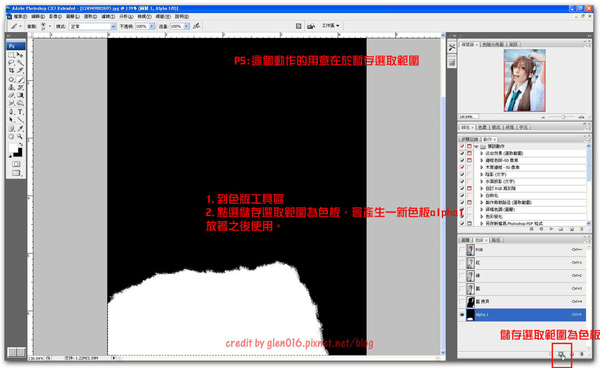Toggle checkmark for 預設動作 action set
Viewport: 600px width, 368px height.
(462, 146)
